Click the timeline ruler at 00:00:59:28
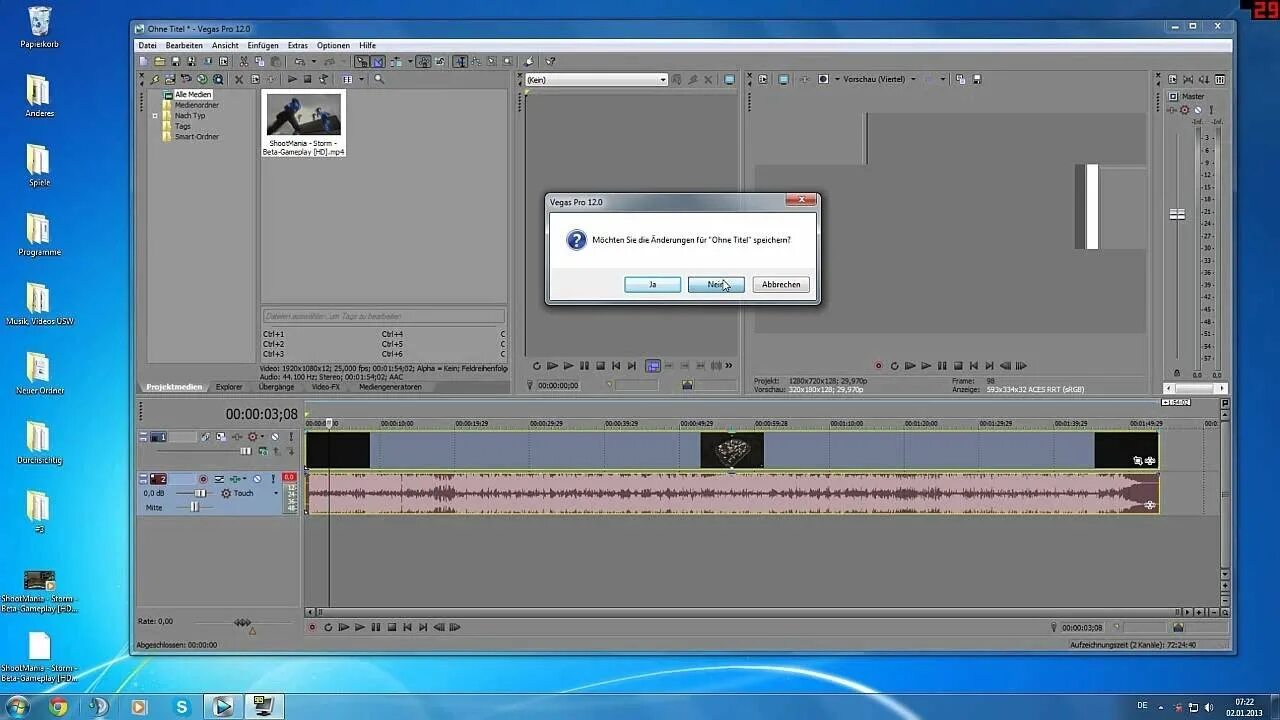The height and width of the screenshot is (720, 1280). pos(770,423)
